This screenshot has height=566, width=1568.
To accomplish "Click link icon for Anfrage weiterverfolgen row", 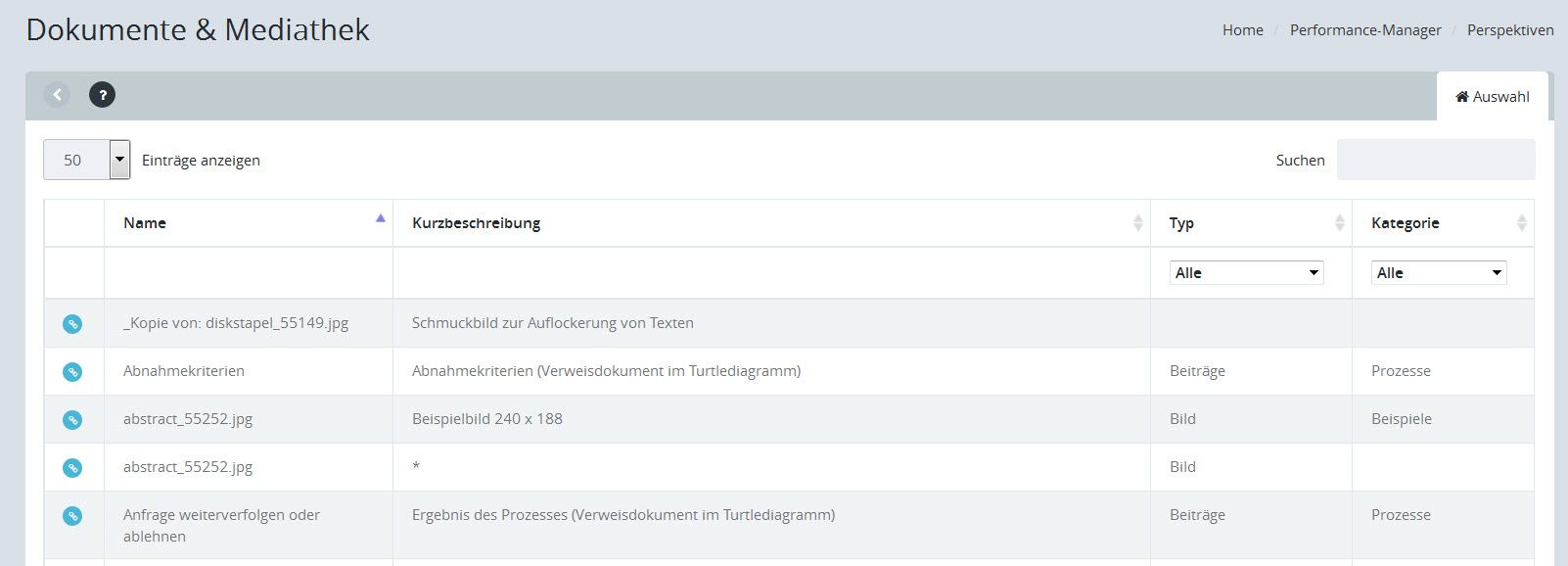I will [x=72, y=516].
